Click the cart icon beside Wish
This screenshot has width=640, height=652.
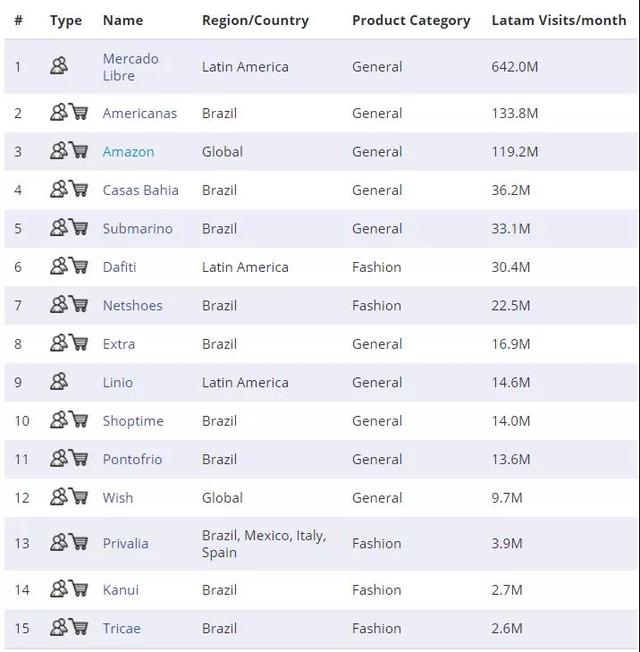pos(78,497)
